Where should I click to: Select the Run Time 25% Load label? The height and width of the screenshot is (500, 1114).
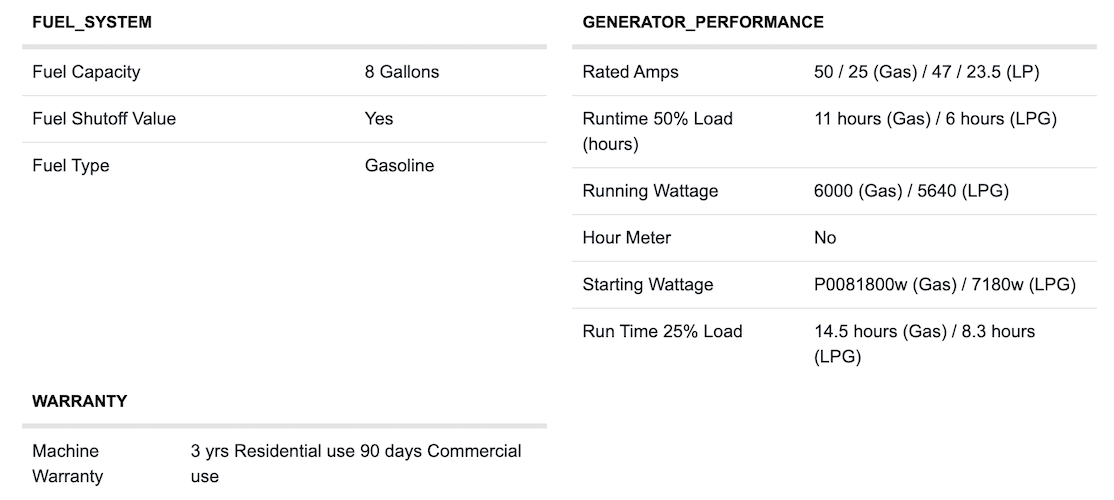click(662, 332)
